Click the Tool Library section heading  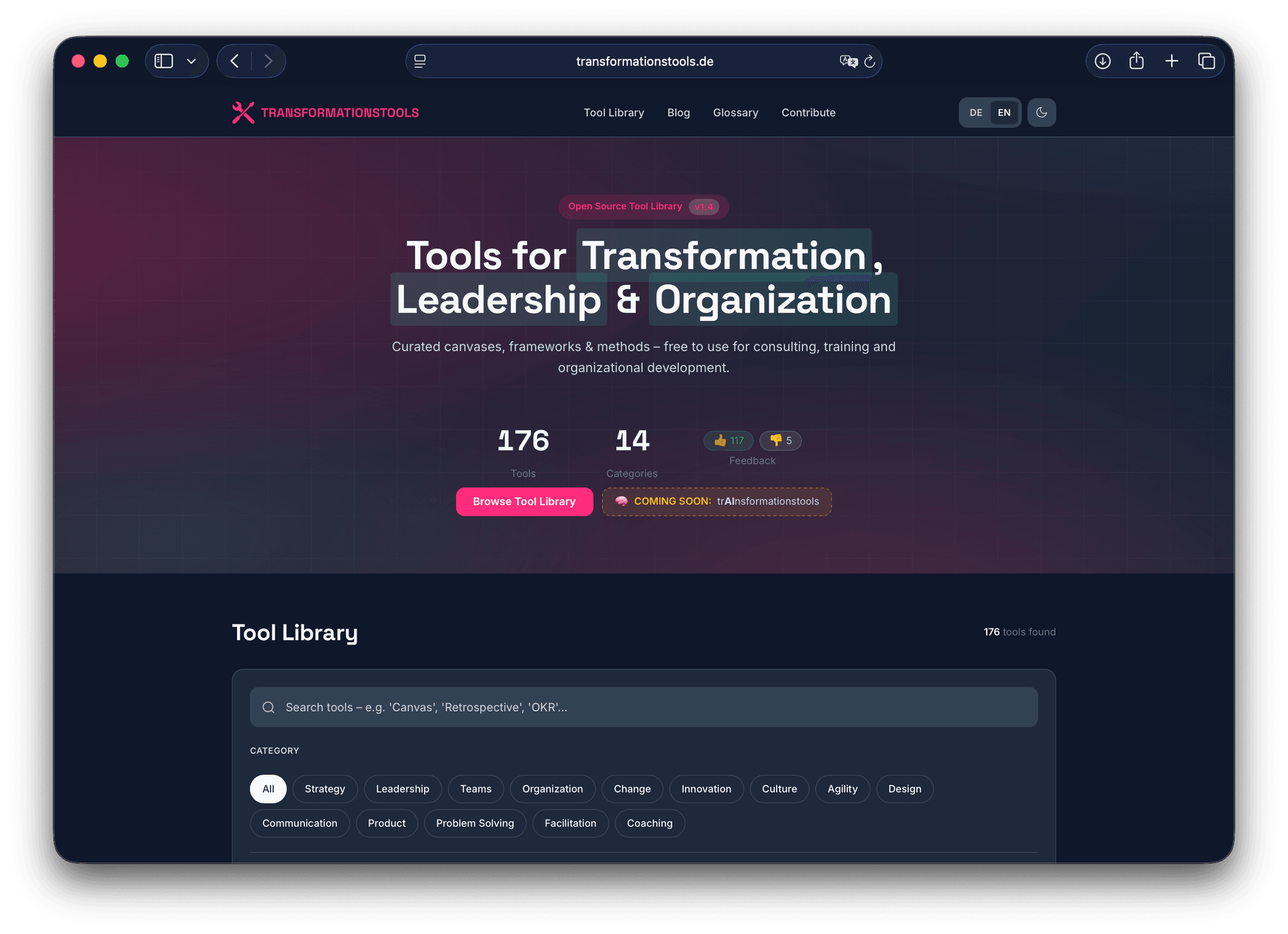click(295, 632)
